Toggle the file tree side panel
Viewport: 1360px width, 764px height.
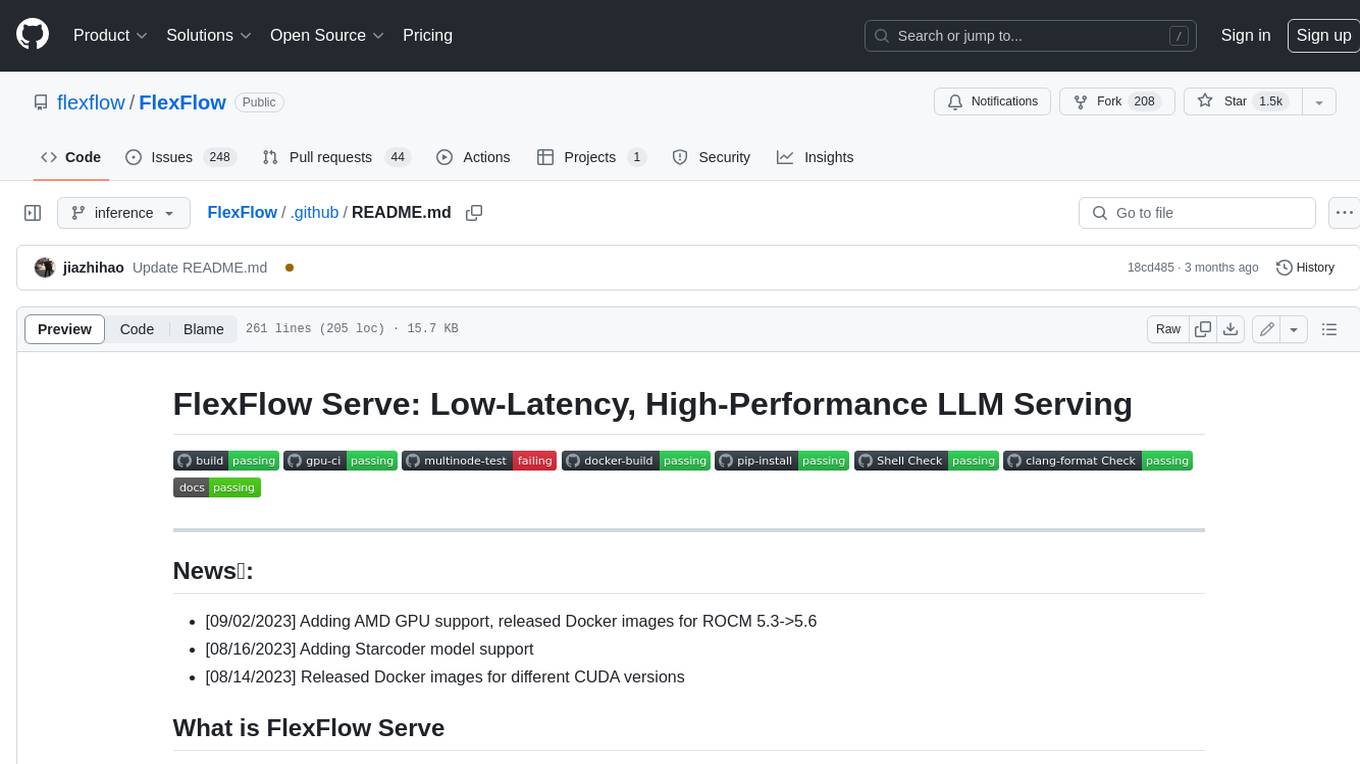coord(32,213)
